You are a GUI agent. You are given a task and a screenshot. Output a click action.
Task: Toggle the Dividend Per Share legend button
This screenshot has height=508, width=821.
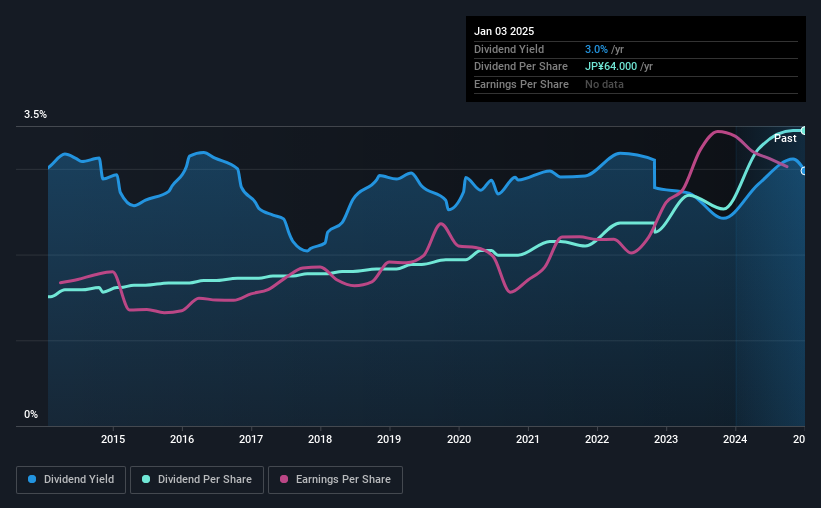[x=197, y=480]
